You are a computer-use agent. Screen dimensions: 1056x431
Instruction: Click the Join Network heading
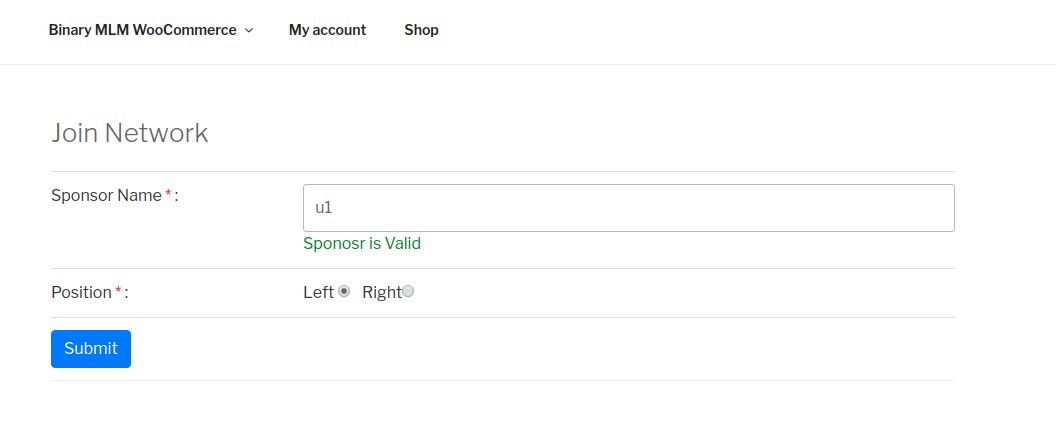pyautogui.click(x=130, y=133)
